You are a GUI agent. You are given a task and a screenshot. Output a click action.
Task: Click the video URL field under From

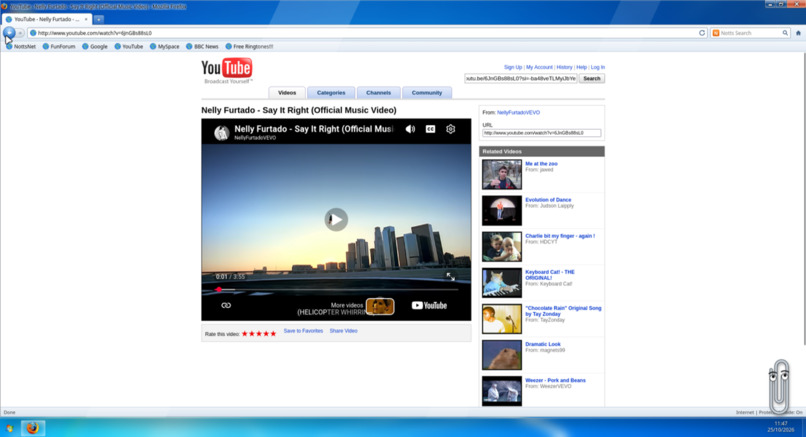[541, 133]
